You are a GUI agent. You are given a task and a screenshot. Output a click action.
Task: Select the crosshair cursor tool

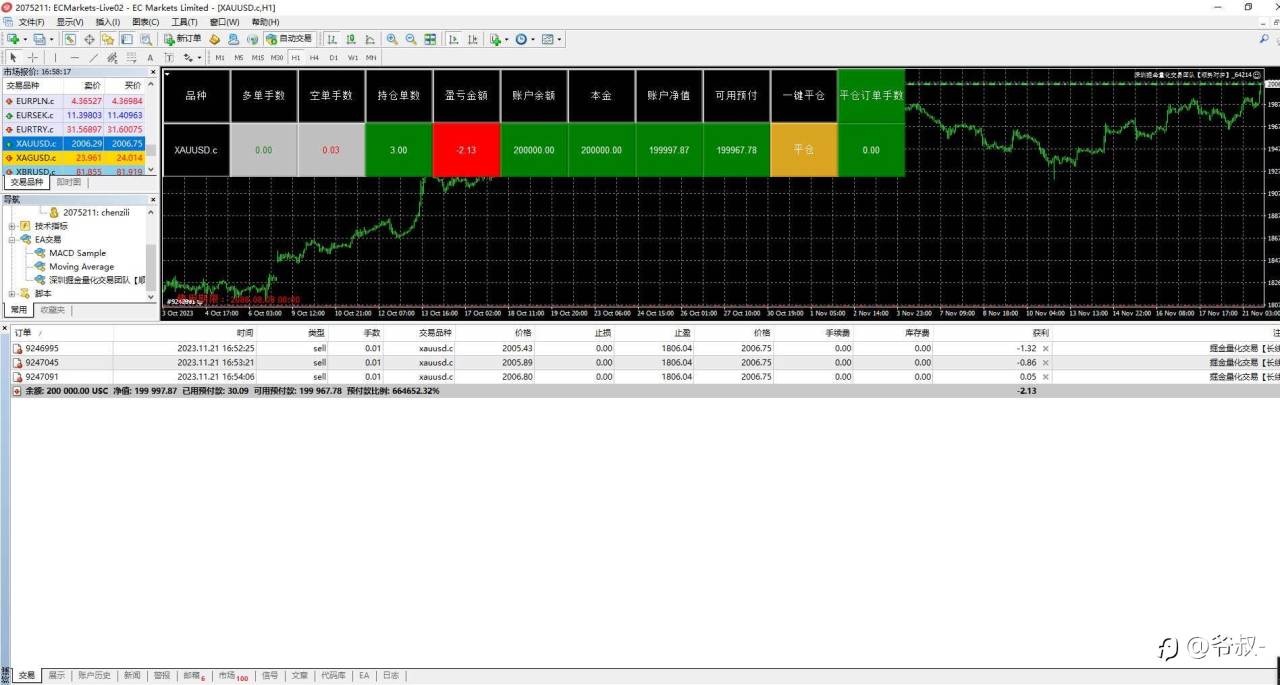point(32,57)
